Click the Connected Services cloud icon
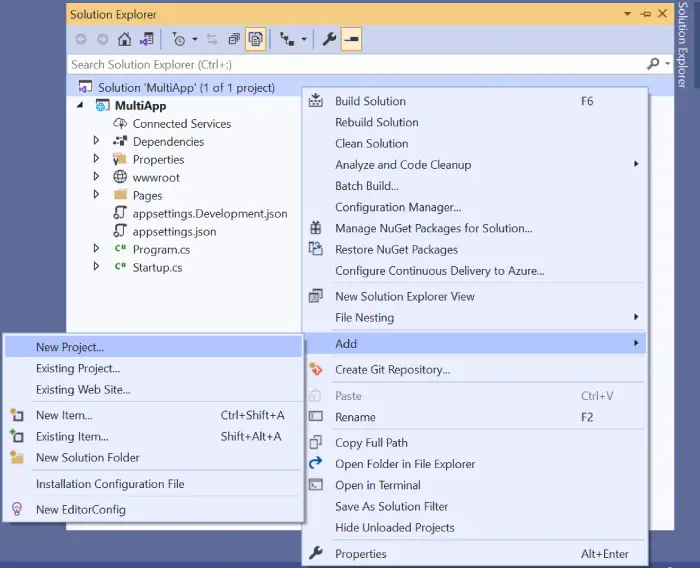The width and height of the screenshot is (700, 568). 120,123
